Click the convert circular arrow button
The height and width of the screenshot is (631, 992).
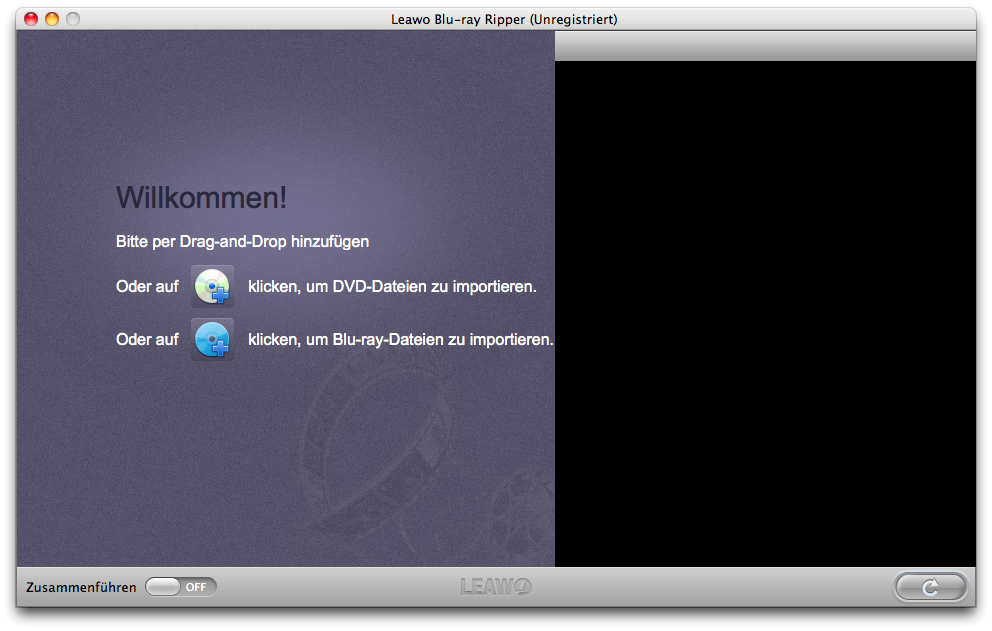tap(930, 587)
